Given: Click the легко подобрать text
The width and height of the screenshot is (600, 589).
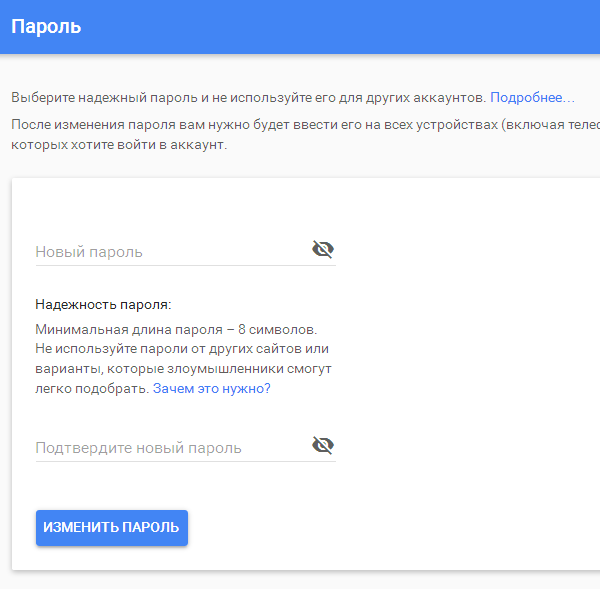Looking at the screenshot, I should (x=92, y=389).
